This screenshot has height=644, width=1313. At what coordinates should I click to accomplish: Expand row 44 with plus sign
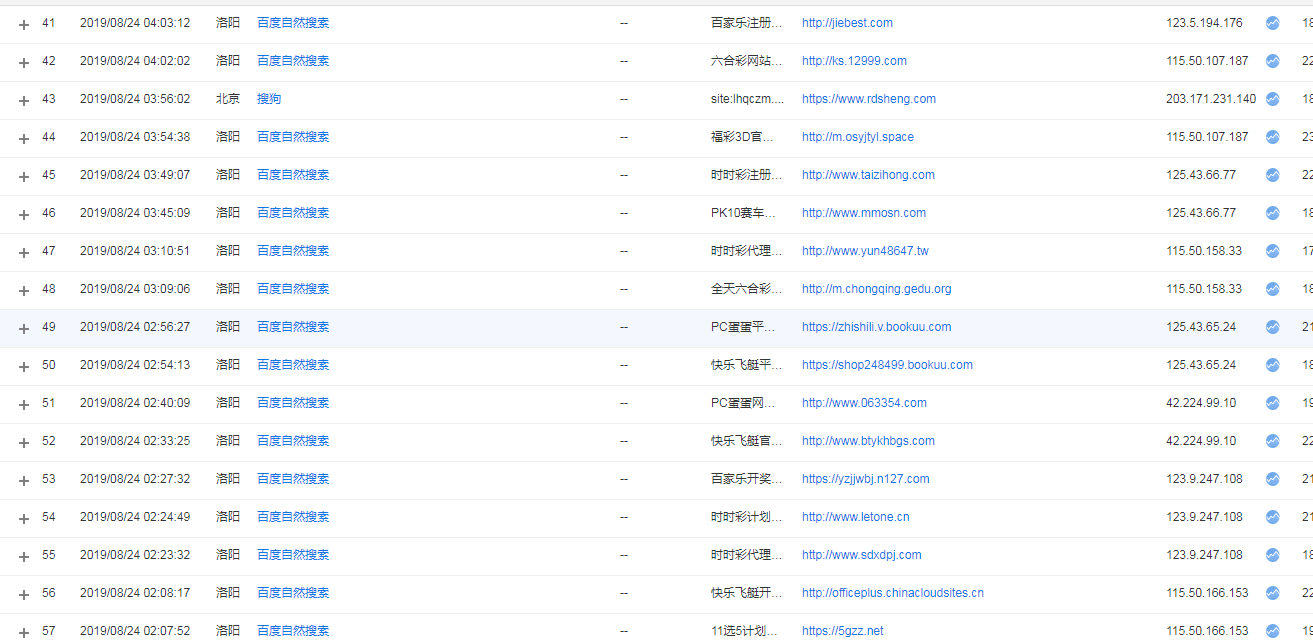[24, 138]
